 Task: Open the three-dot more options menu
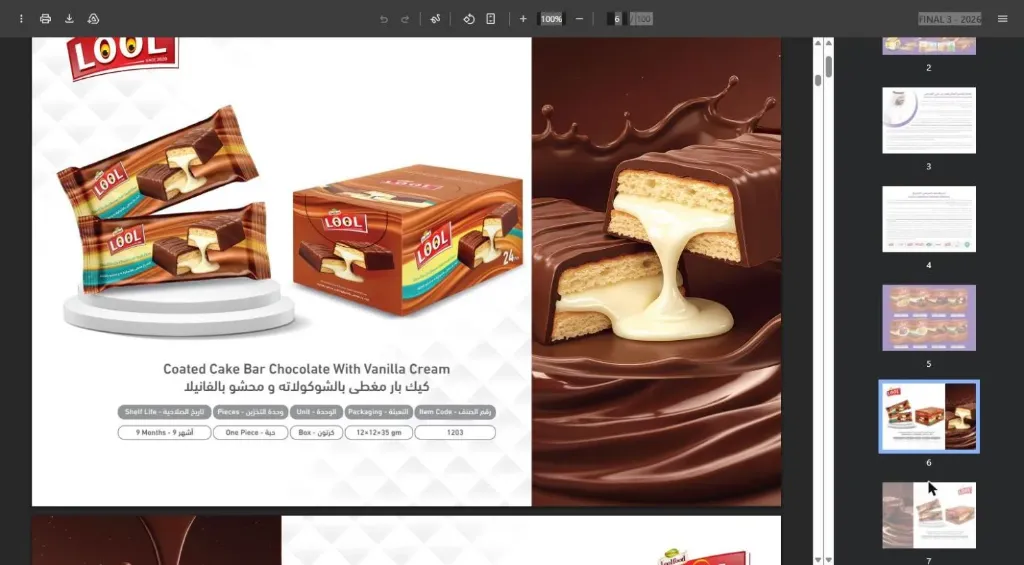pos(21,19)
